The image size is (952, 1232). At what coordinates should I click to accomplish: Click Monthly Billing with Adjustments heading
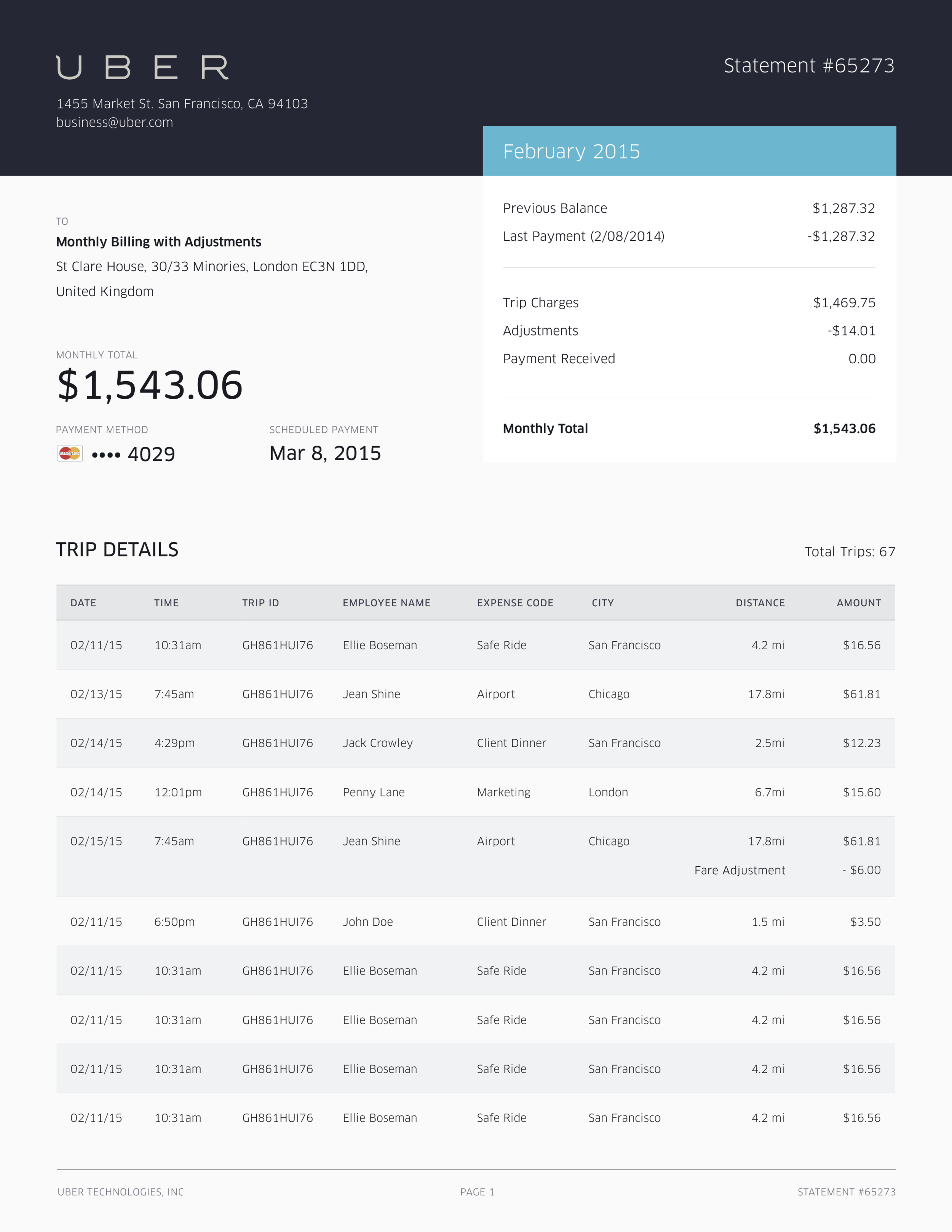(158, 242)
